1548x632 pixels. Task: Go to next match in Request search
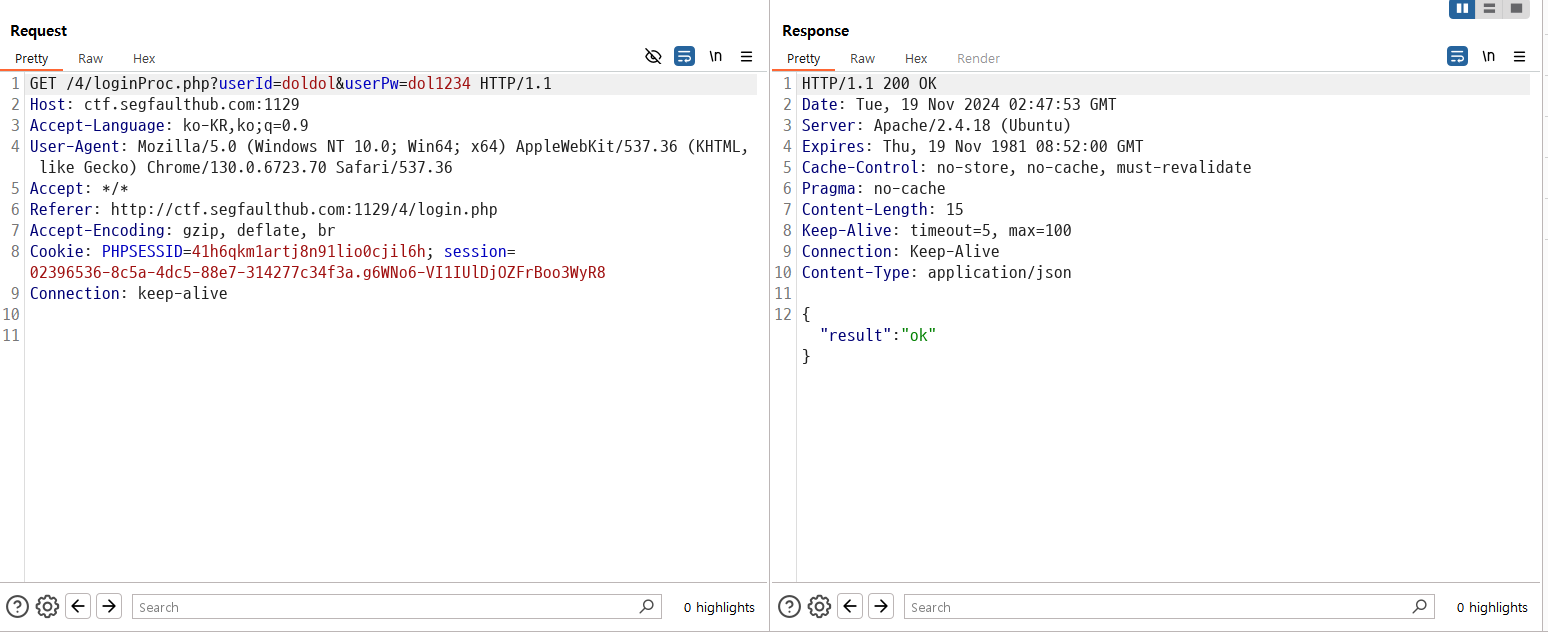click(109, 606)
